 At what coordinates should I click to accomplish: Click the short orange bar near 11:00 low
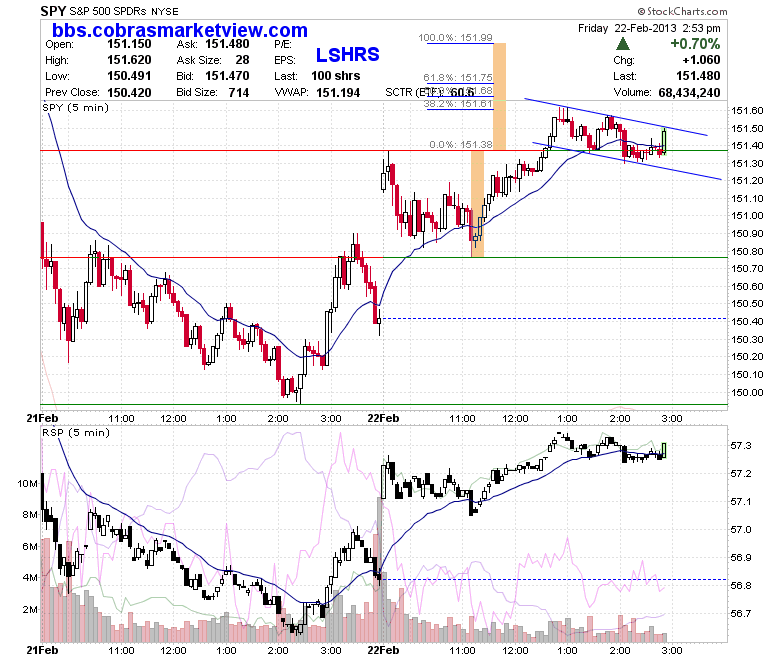(477, 204)
